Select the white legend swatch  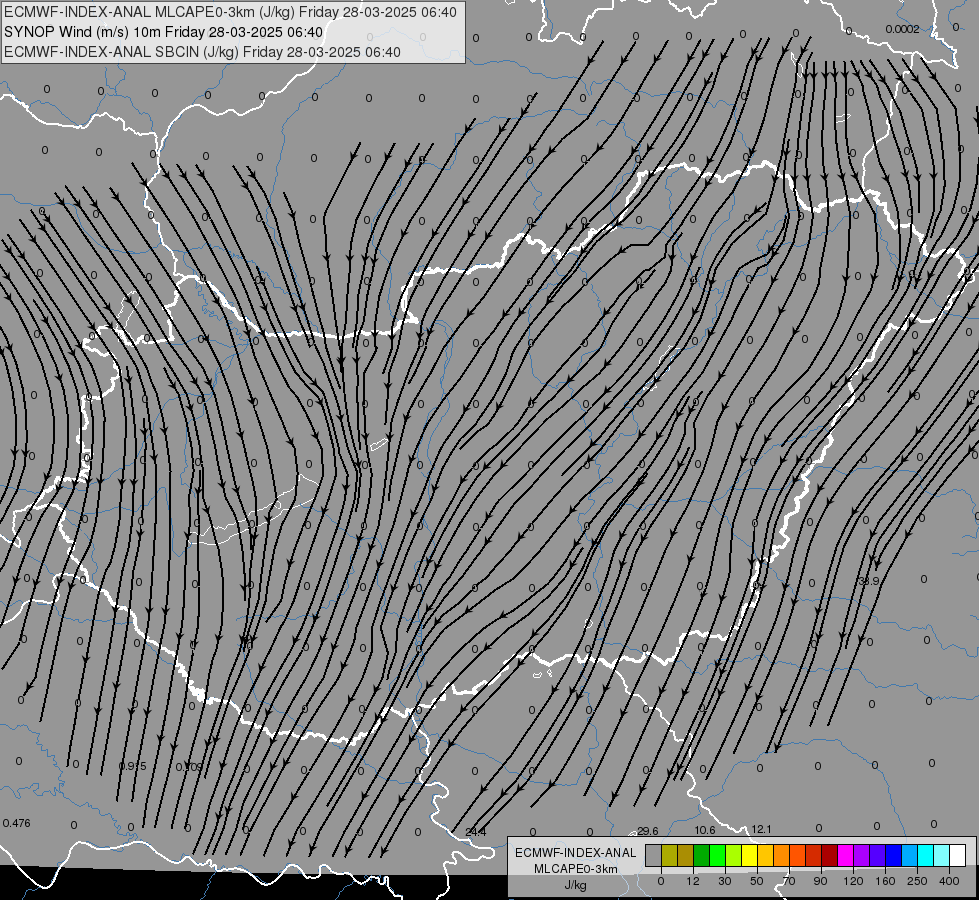click(957, 855)
